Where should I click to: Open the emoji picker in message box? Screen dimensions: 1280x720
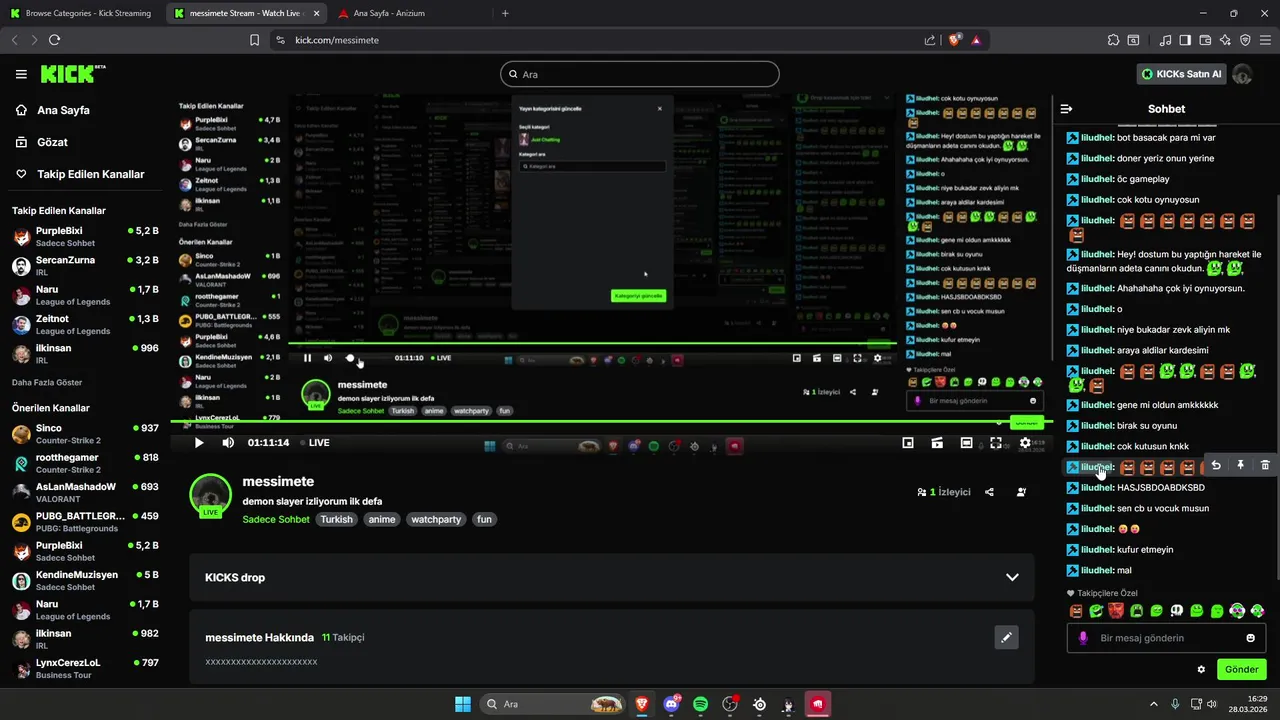point(1250,638)
